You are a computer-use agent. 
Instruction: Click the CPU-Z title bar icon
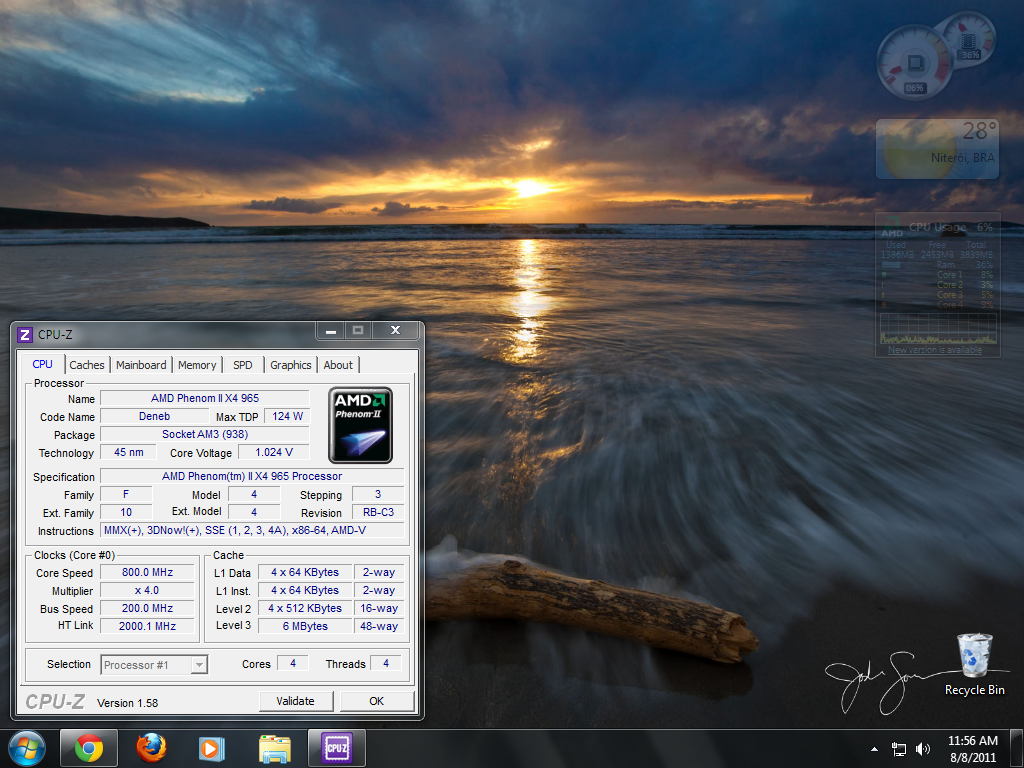[24, 335]
